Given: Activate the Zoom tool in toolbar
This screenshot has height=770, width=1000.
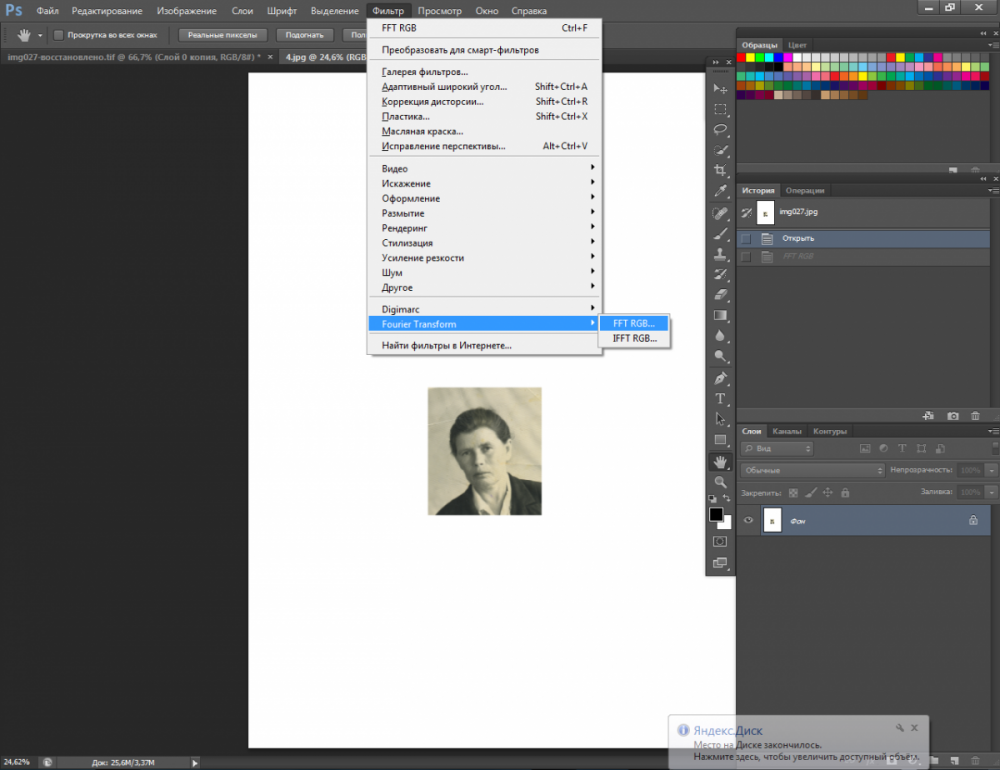Looking at the screenshot, I should [720, 482].
